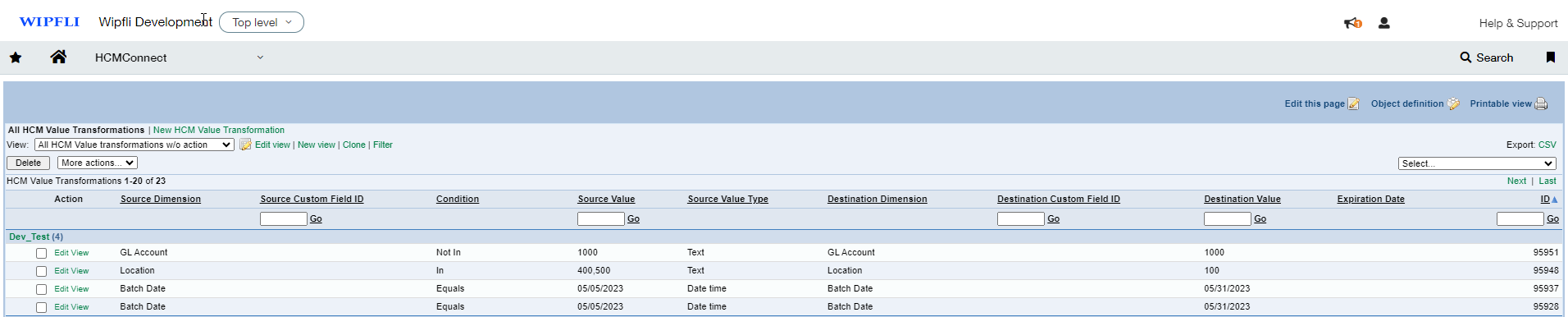Open Help & Support menu

(x=1518, y=23)
